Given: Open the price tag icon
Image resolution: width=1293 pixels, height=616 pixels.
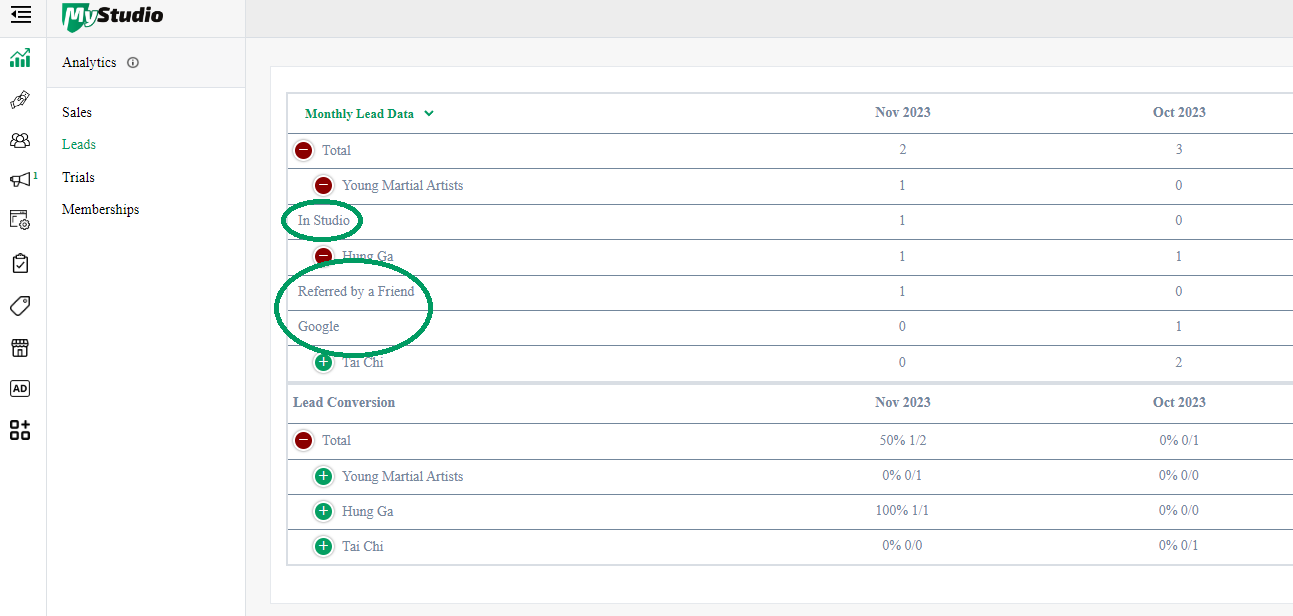Looking at the screenshot, I should point(20,305).
